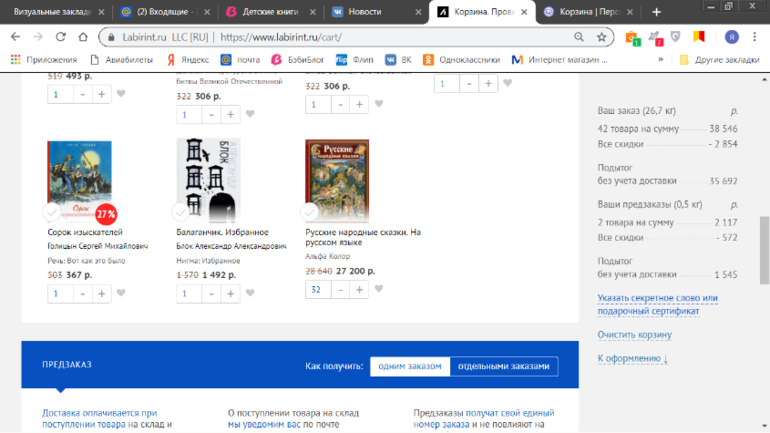
Task: Decrease quantity of 'Балаганчик. Избранное' with minus
Action: click(x=211, y=293)
